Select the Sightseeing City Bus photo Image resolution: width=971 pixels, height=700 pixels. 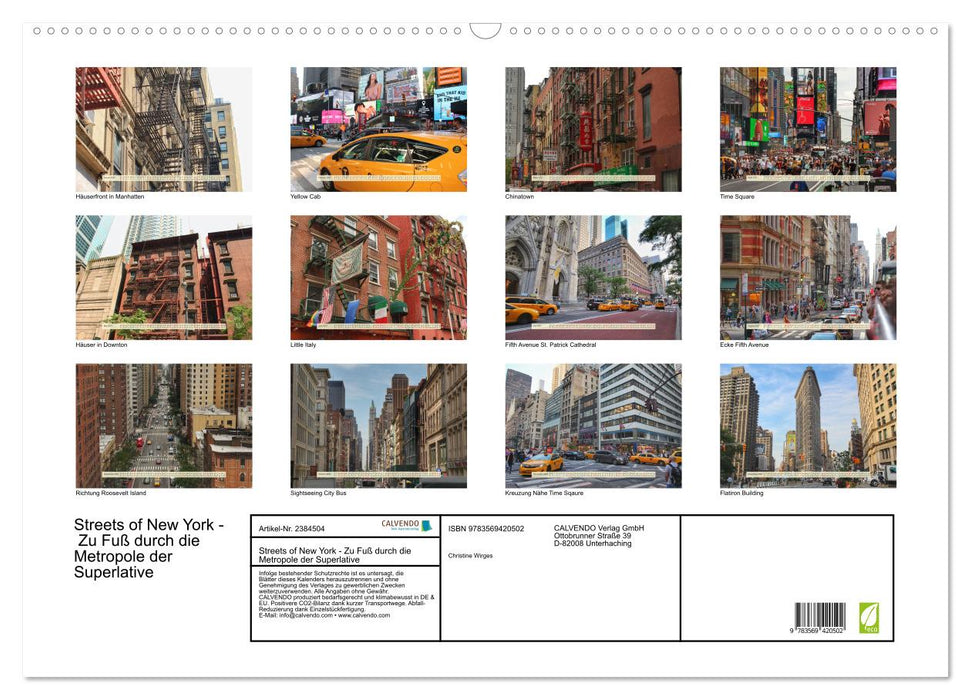378,426
